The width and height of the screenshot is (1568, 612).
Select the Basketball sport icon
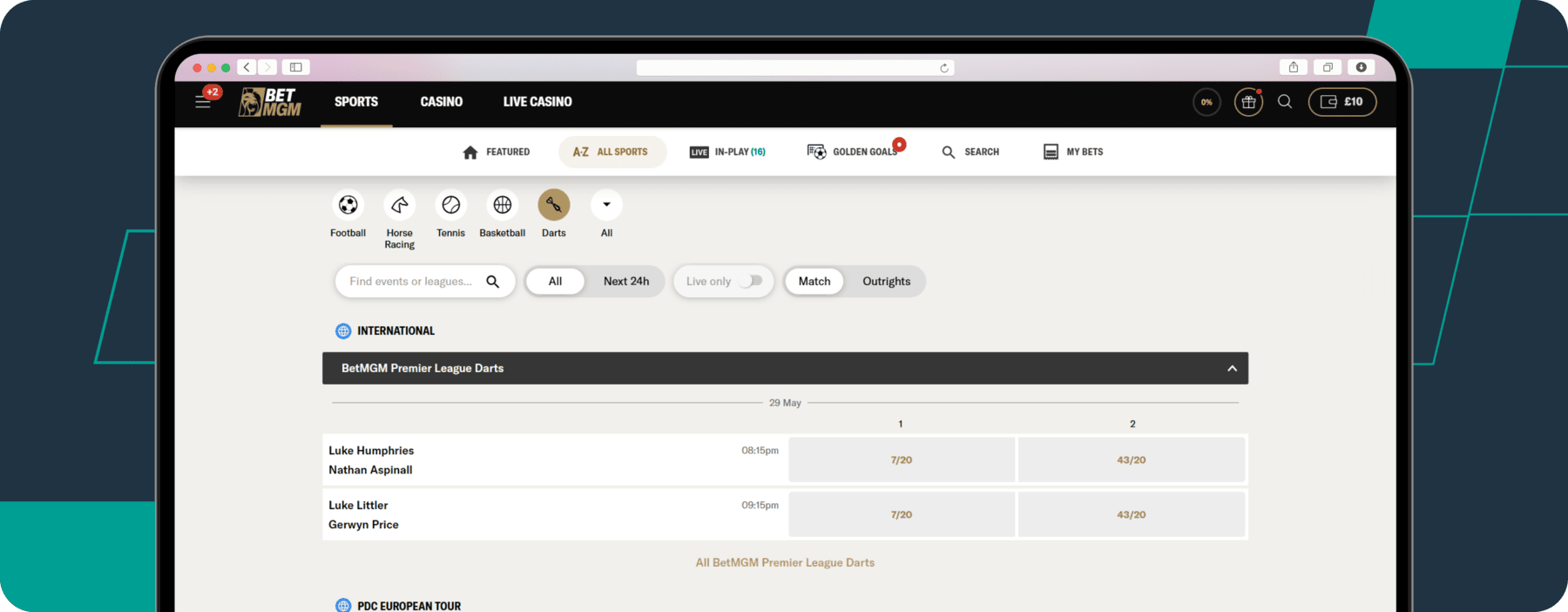click(503, 205)
